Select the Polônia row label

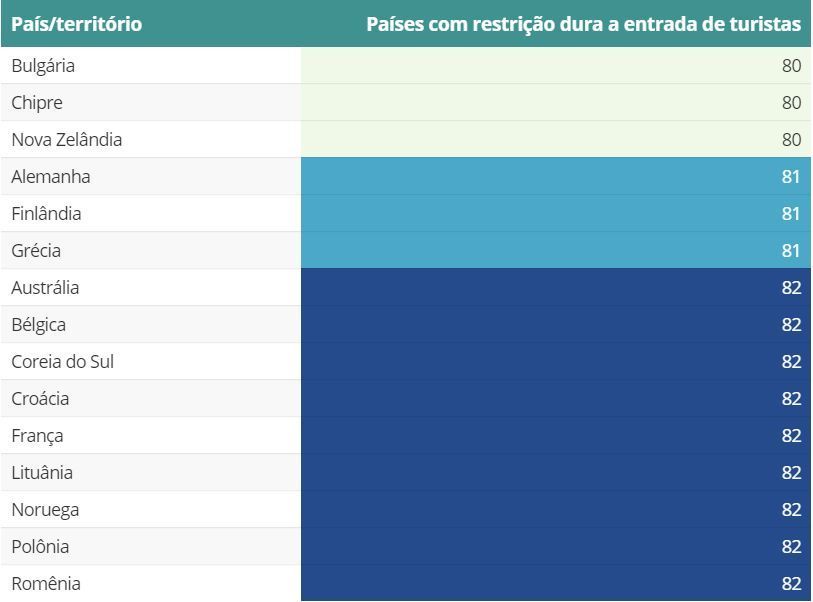click(40, 547)
